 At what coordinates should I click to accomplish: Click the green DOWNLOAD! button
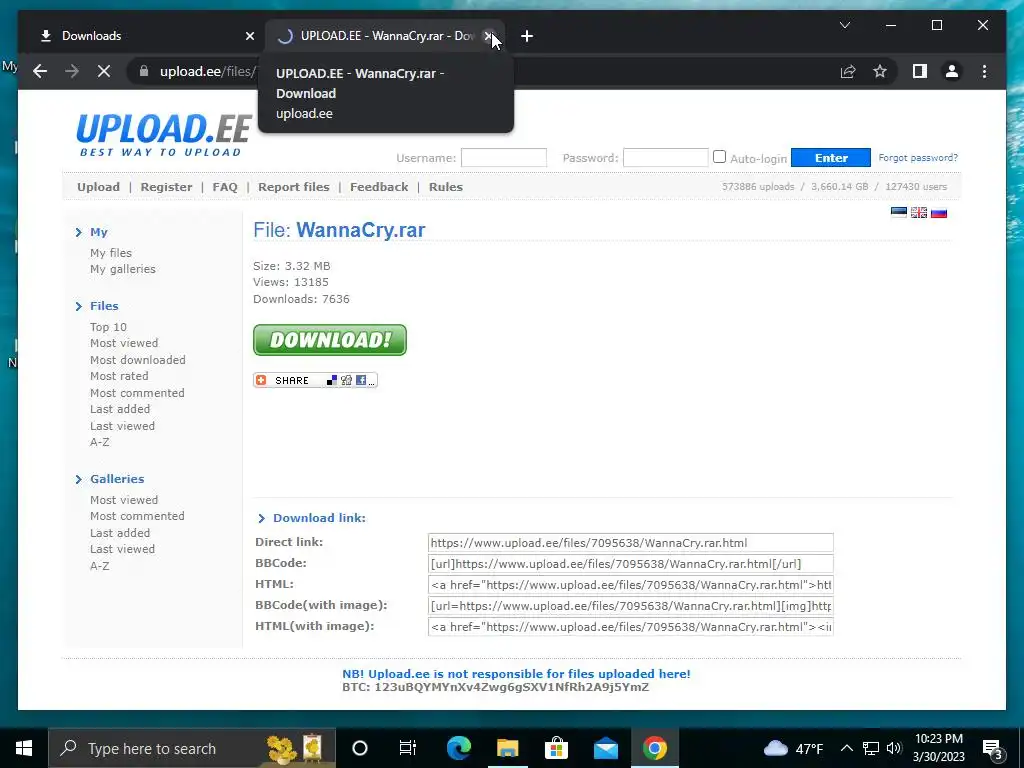330,340
